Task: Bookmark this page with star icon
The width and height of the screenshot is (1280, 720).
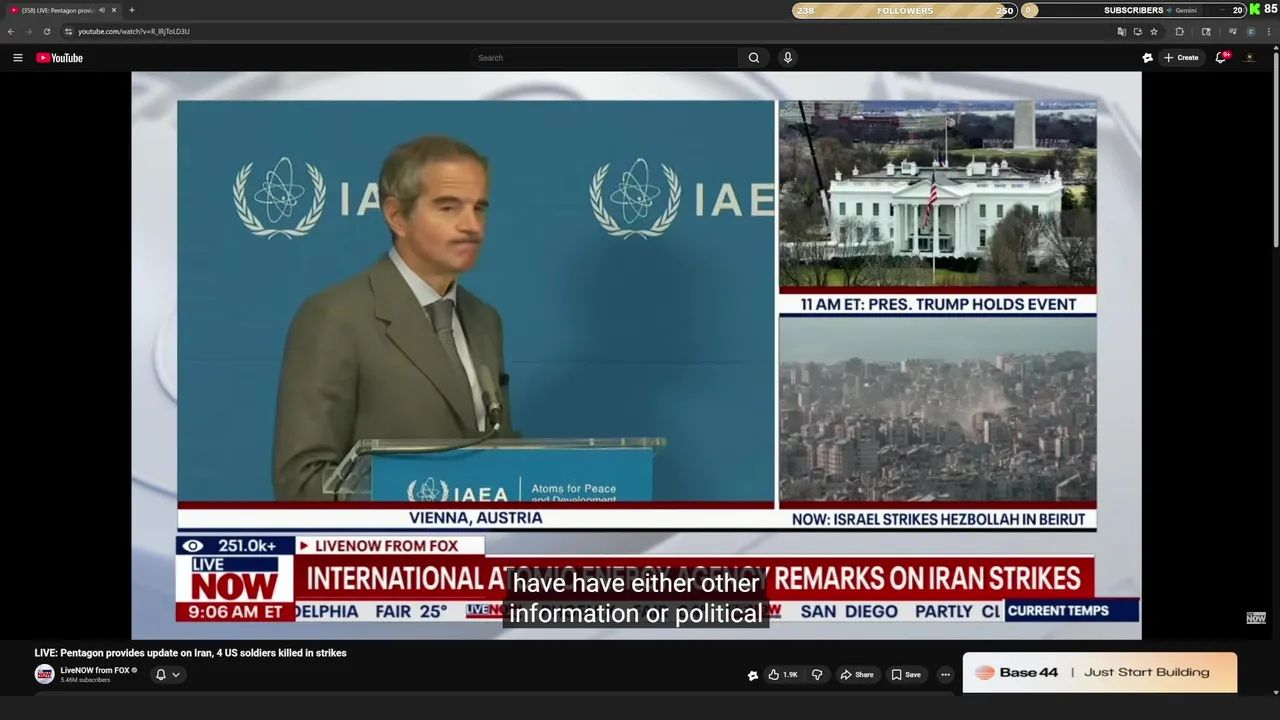Action: click(x=1153, y=31)
